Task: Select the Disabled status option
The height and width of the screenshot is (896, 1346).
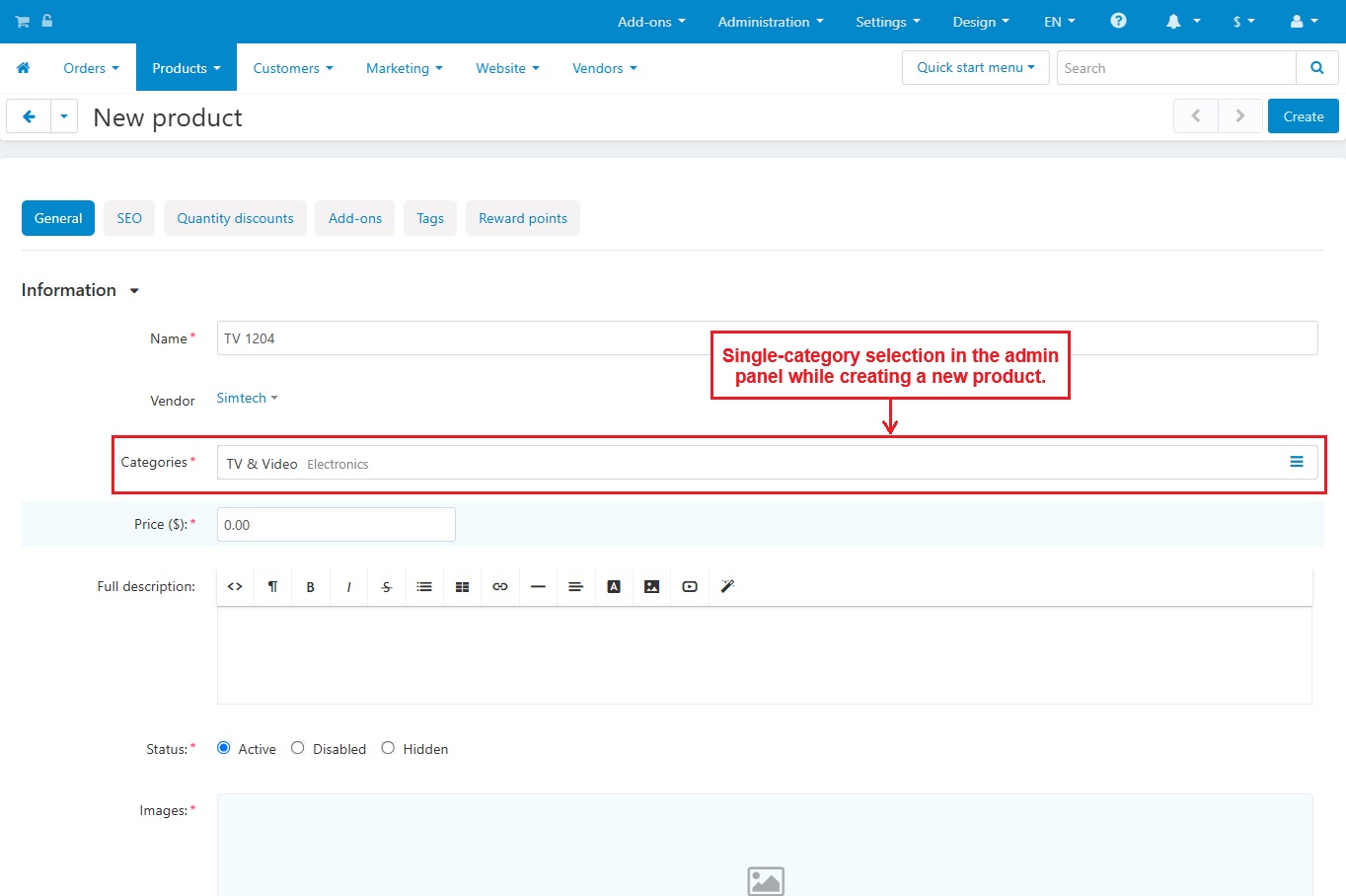Action: tap(298, 748)
